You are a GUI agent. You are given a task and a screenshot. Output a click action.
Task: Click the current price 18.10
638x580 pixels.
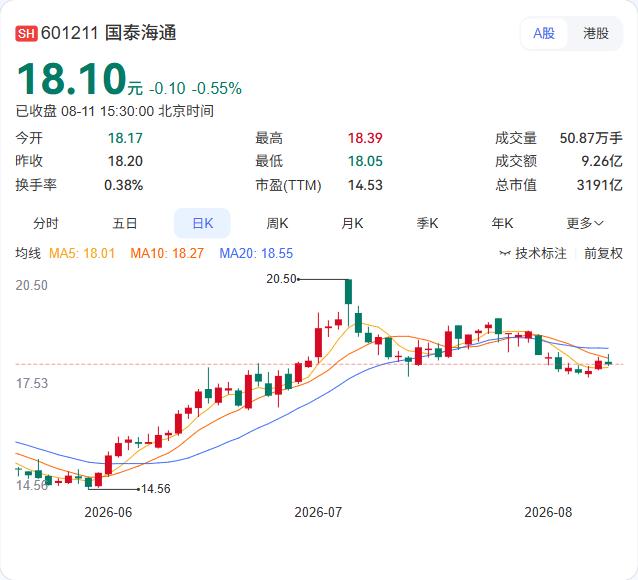pos(72,79)
